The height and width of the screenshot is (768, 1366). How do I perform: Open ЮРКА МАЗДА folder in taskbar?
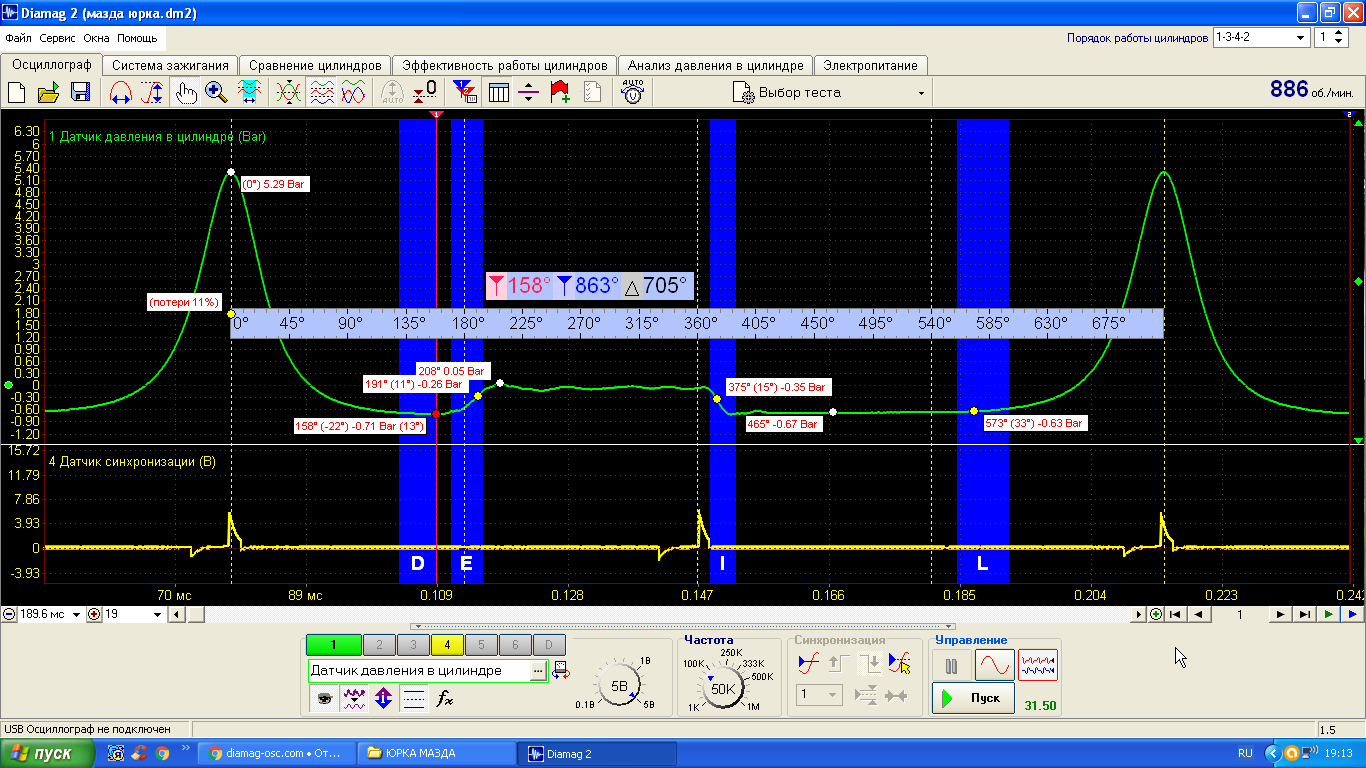[437, 753]
